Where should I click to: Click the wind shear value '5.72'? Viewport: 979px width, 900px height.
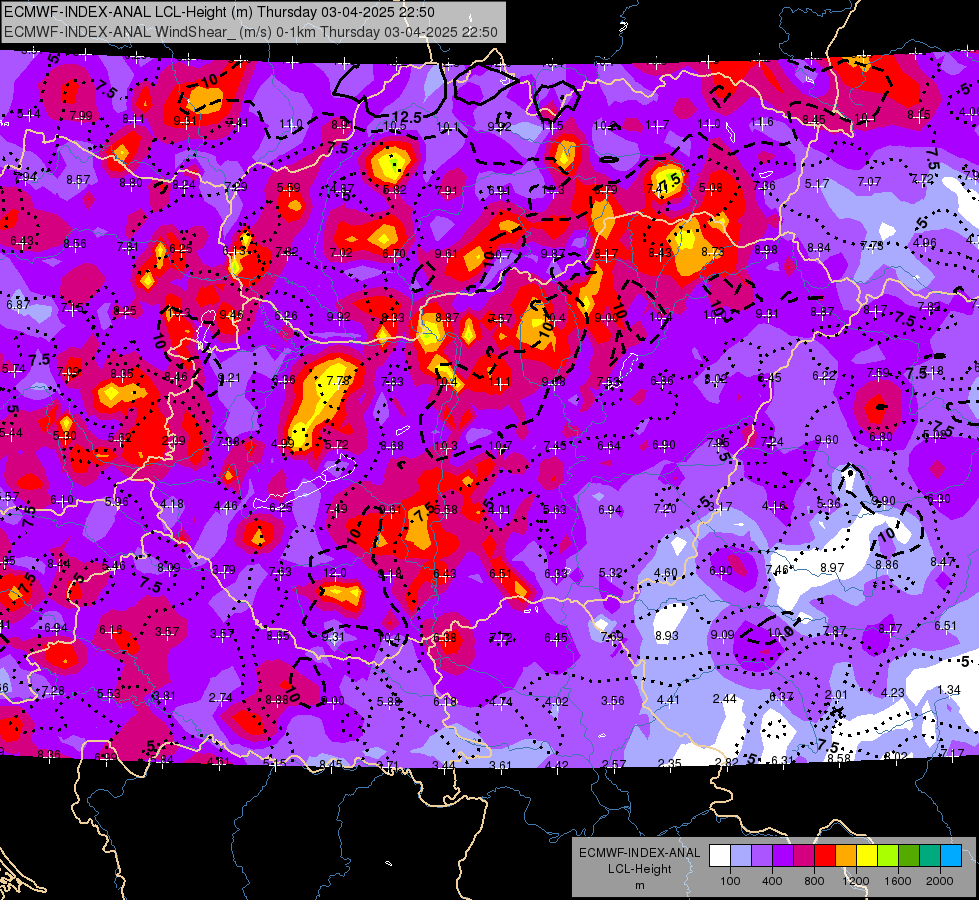point(337,445)
